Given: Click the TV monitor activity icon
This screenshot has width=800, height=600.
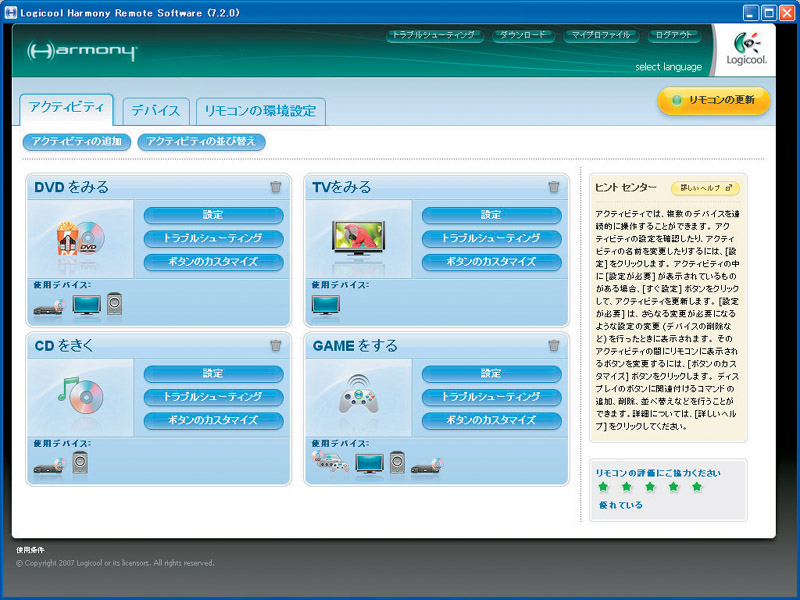Looking at the screenshot, I should (x=358, y=238).
